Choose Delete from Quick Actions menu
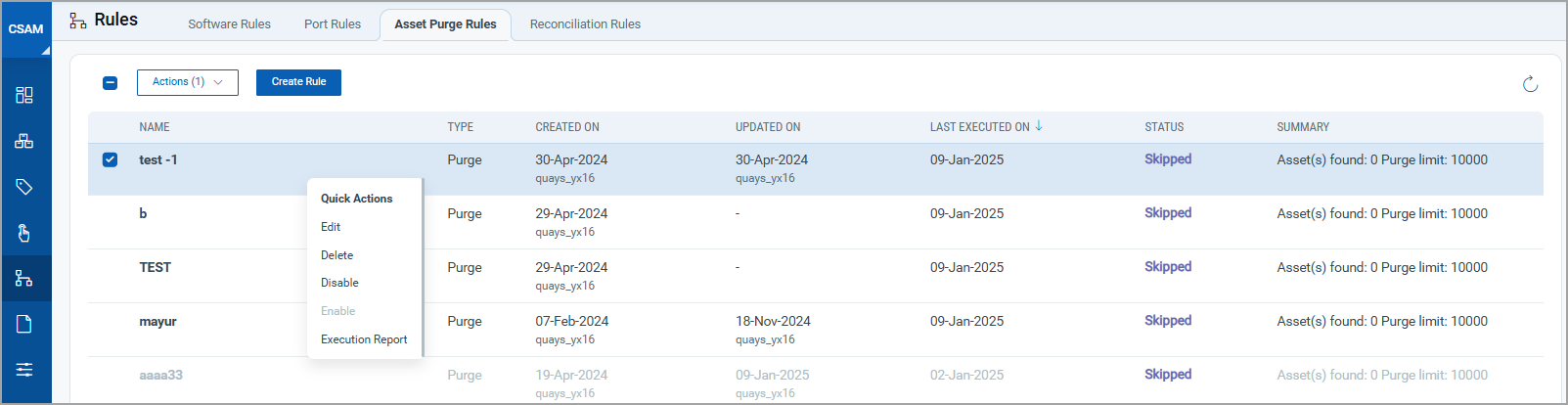This screenshot has width=1568, height=405. point(337,255)
